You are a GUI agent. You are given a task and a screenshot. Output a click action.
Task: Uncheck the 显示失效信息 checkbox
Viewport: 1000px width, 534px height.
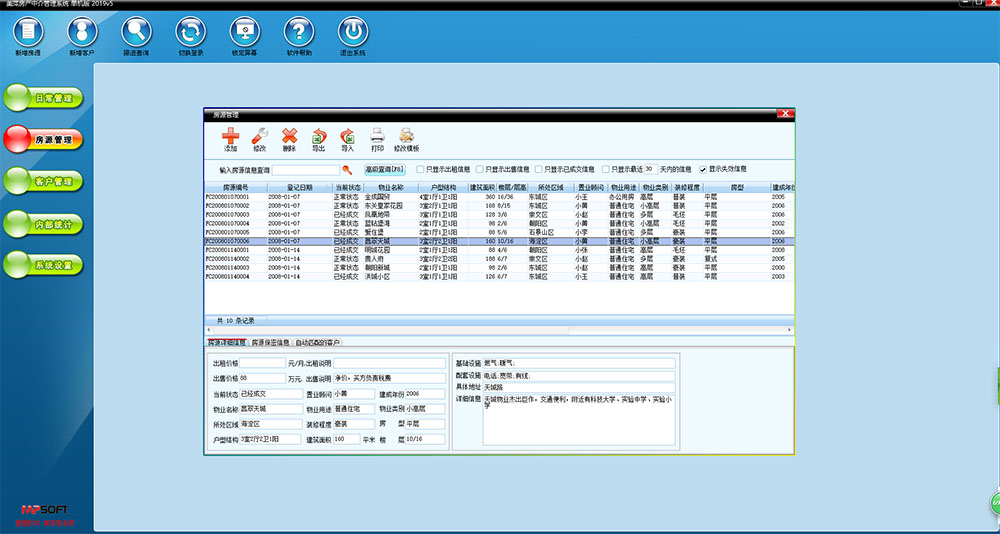click(703, 170)
